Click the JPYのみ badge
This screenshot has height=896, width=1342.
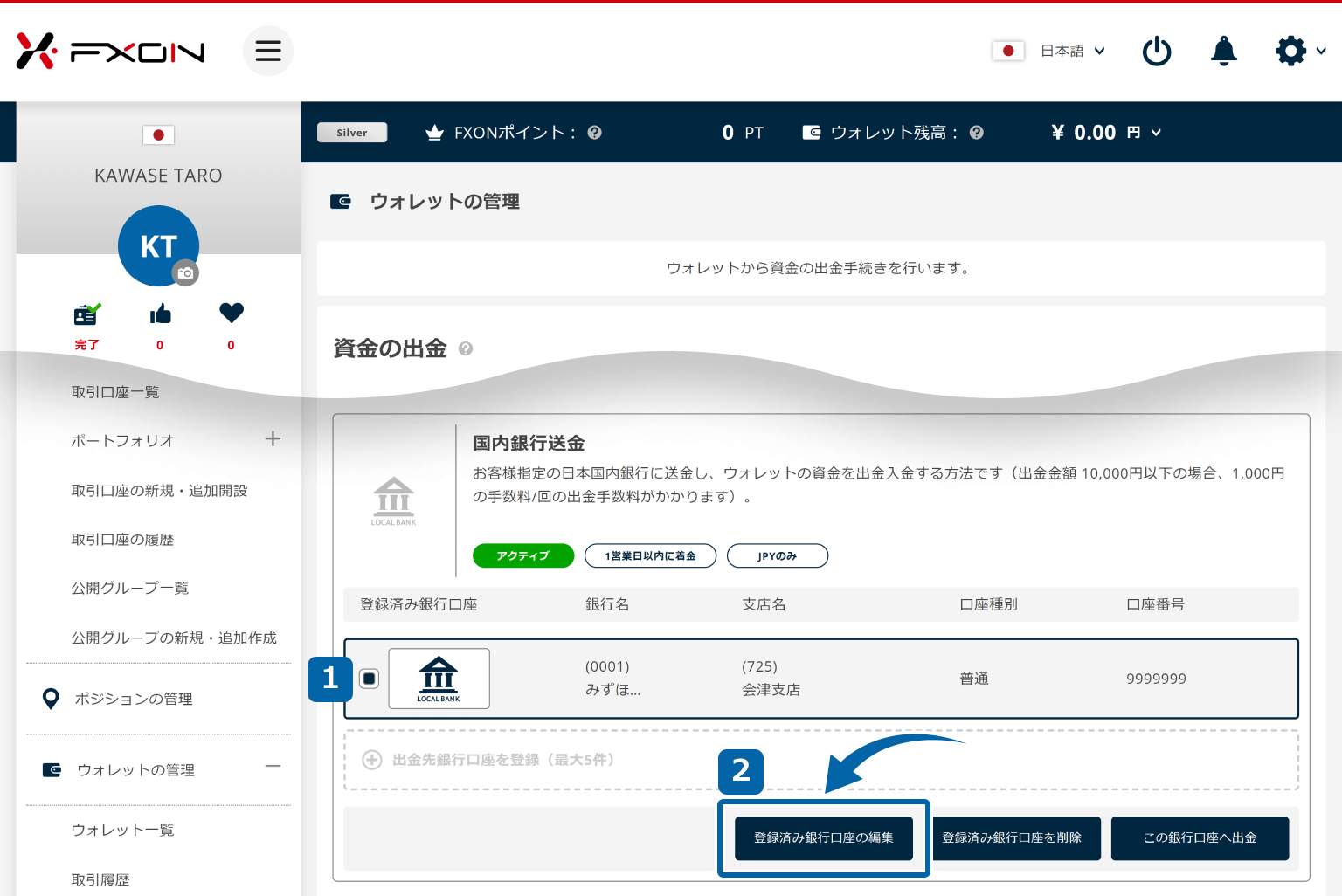click(x=778, y=555)
